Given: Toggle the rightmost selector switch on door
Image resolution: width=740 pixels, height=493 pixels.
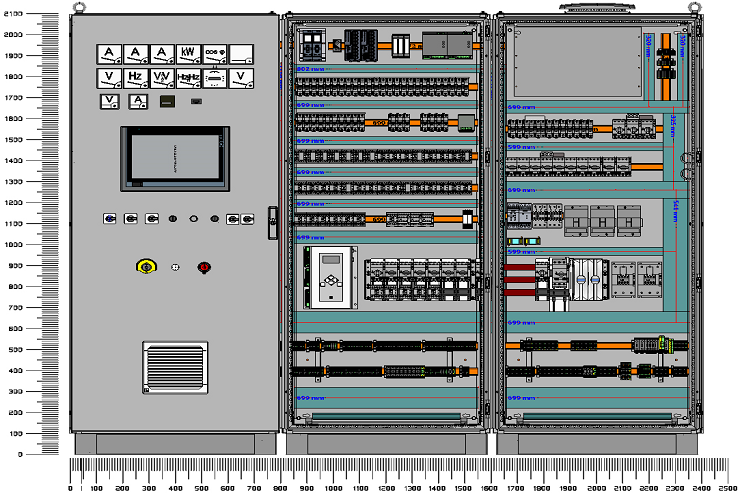Looking at the screenshot, I should point(246,218).
